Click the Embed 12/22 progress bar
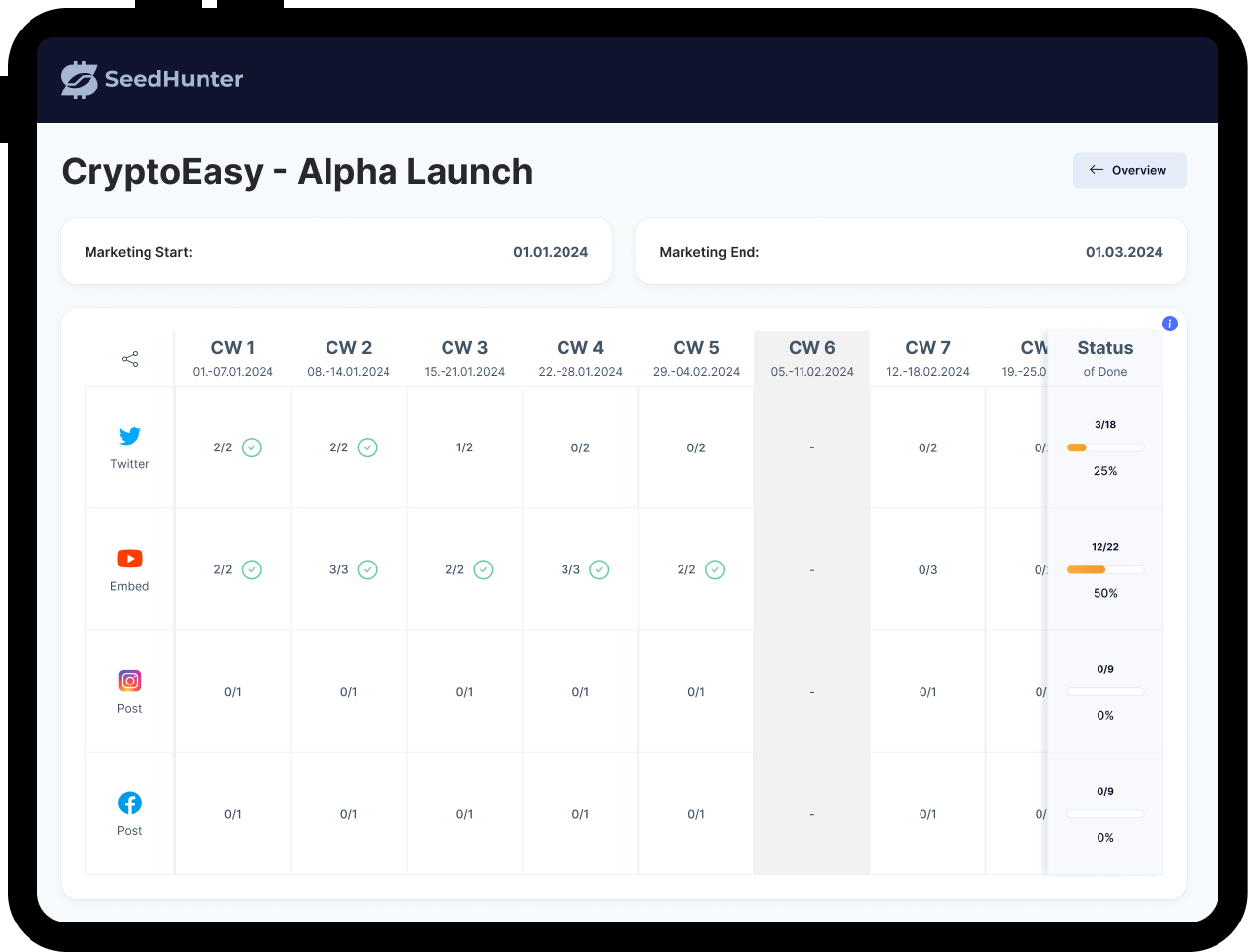1248x952 pixels. coord(1105,569)
